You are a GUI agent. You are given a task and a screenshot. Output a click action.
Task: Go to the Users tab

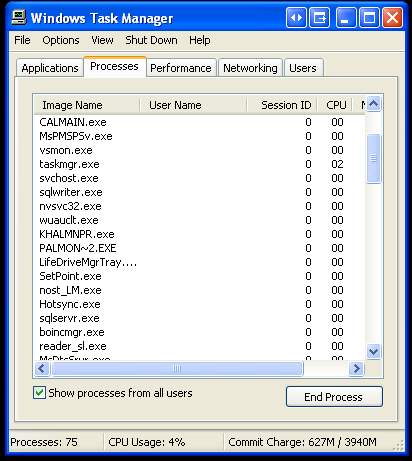click(303, 68)
